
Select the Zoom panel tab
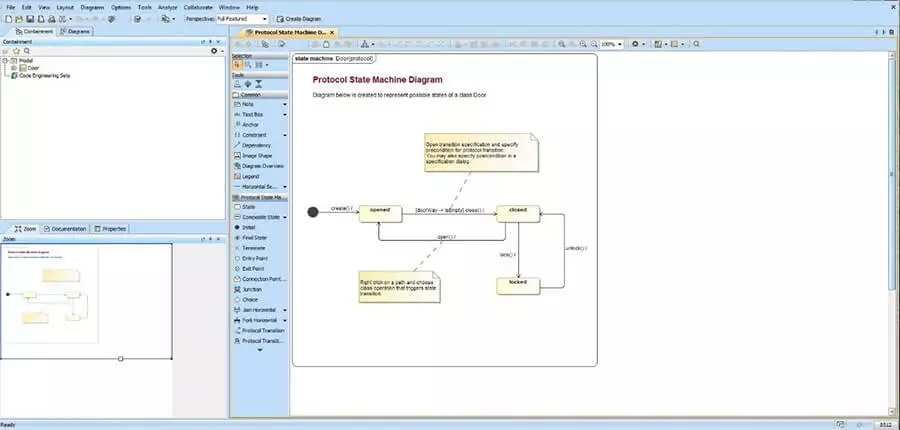click(25, 228)
